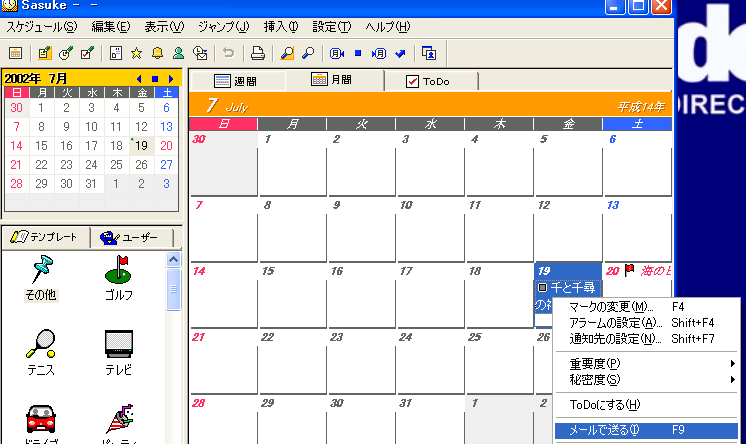
Task: Switch to the 週間 weekly tab
Action: 237,81
